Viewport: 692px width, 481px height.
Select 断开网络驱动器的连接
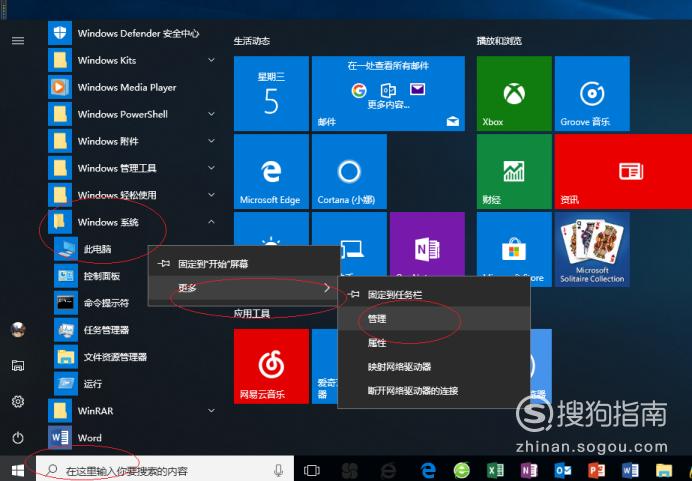click(x=434, y=391)
